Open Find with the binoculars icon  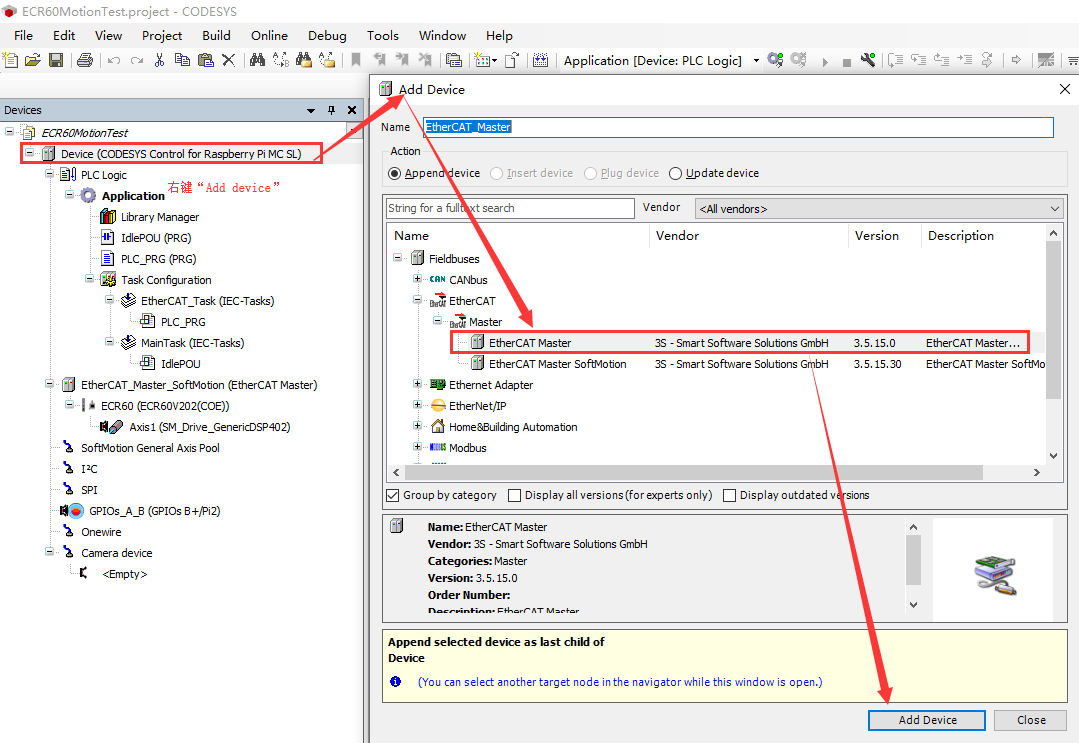(x=257, y=61)
